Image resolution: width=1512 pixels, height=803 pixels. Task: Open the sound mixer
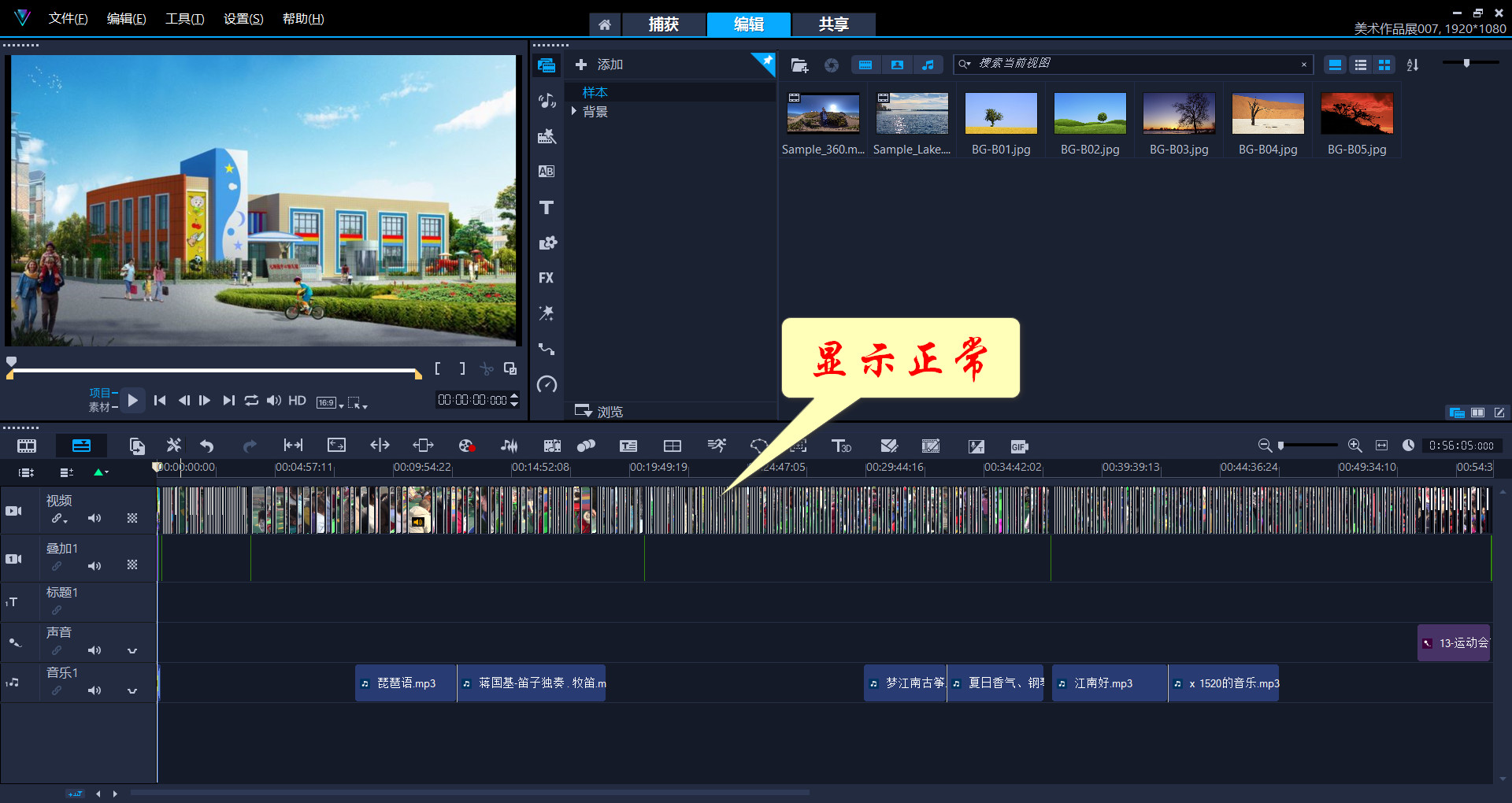(x=510, y=446)
